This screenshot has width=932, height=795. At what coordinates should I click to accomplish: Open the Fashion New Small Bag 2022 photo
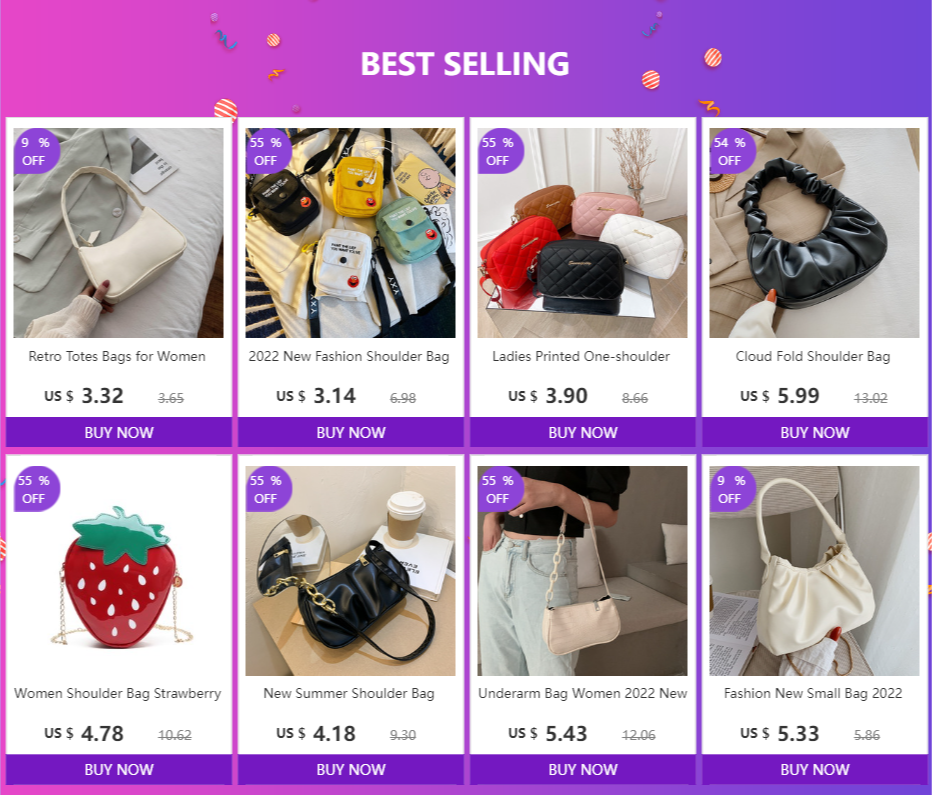[x=814, y=570]
